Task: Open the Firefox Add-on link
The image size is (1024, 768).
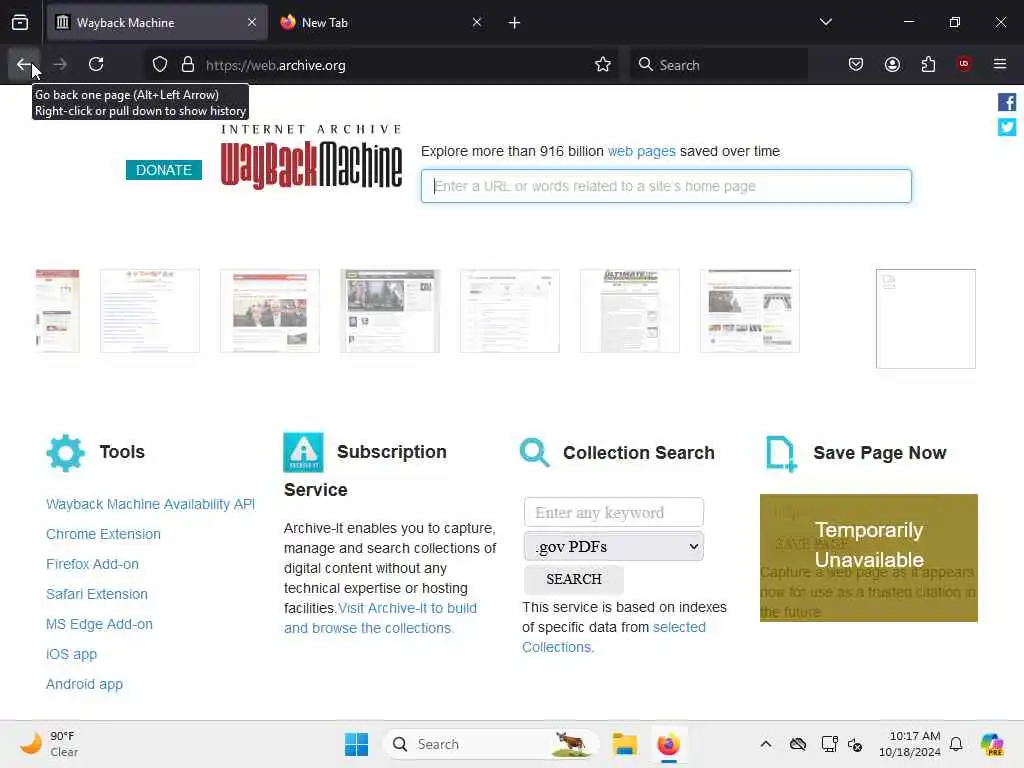Action: [92, 564]
